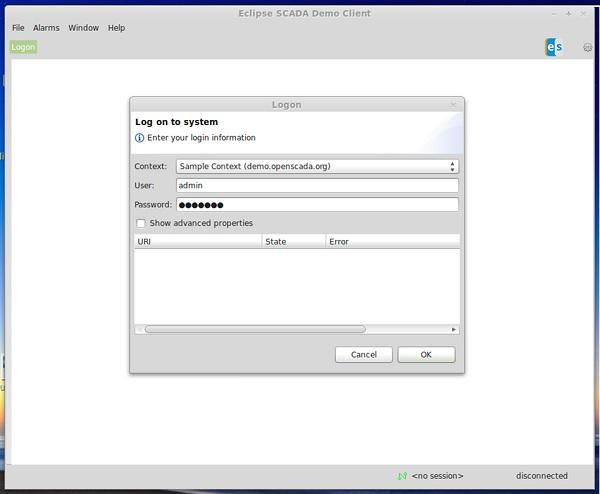600x494 pixels.
Task: Click the User field containing admin
Action: pos(317,186)
